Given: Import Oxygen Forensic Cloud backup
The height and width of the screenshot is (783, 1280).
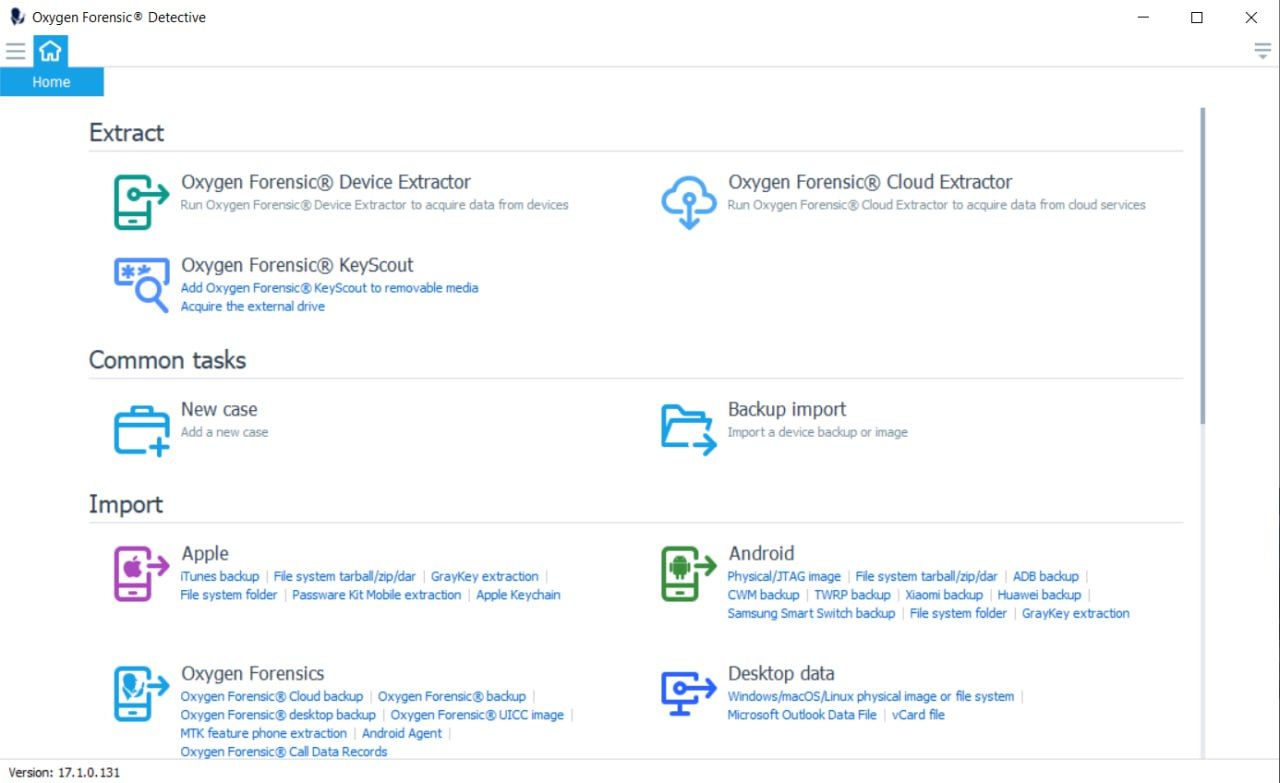Looking at the screenshot, I should point(272,697).
